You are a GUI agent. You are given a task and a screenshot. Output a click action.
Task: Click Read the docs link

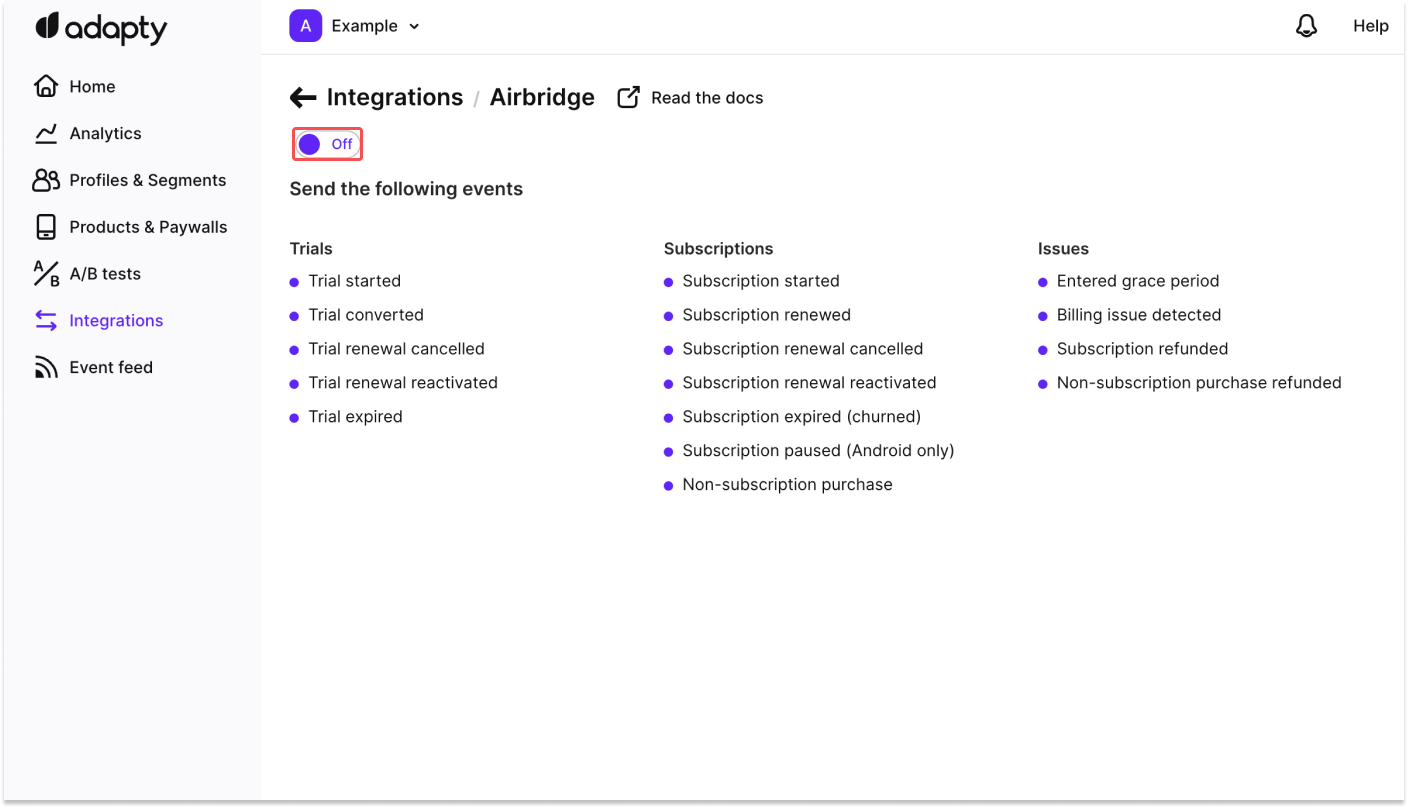click(x=707, y=98)
